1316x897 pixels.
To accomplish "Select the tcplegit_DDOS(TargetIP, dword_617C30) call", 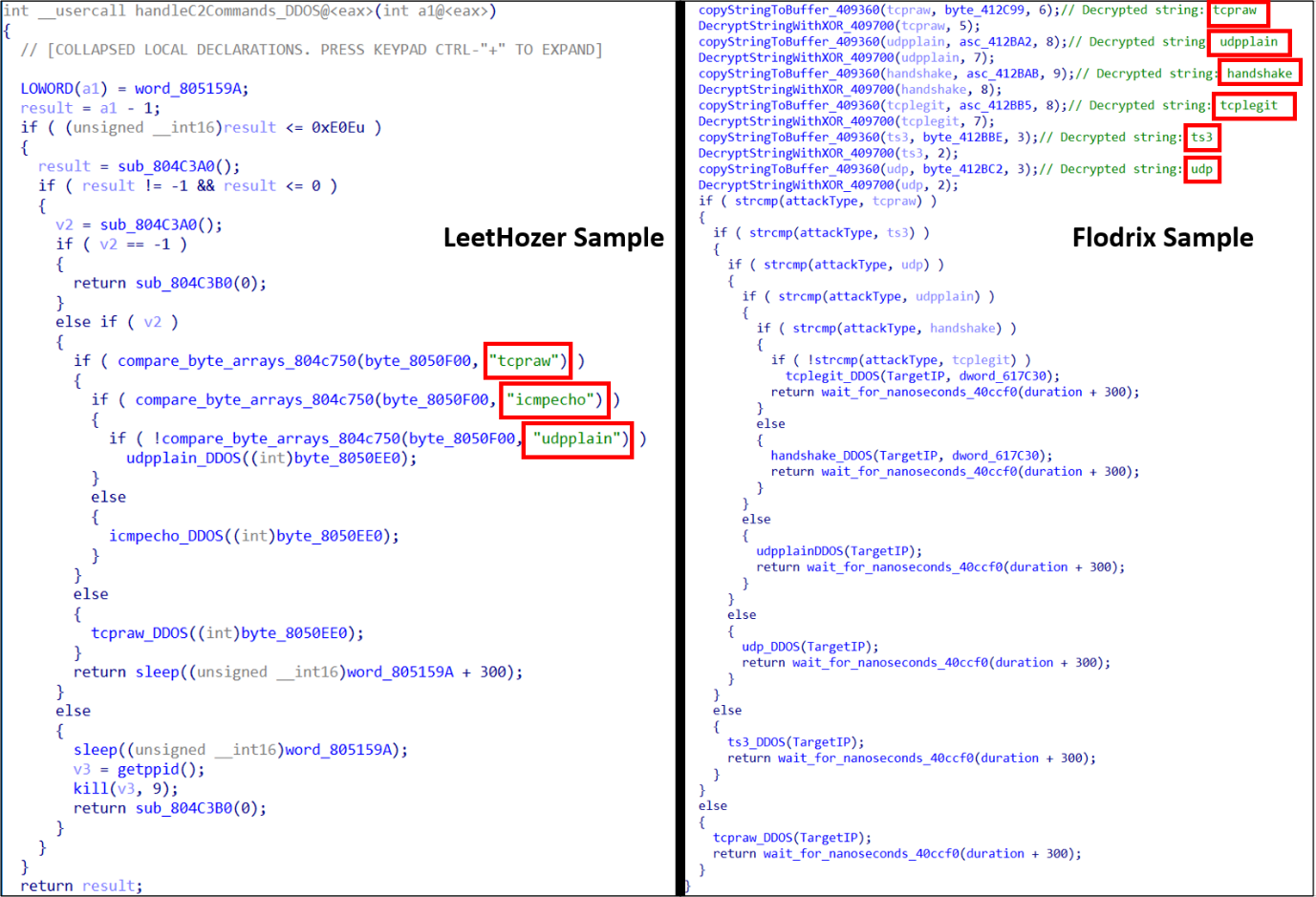I will [922, 376].
